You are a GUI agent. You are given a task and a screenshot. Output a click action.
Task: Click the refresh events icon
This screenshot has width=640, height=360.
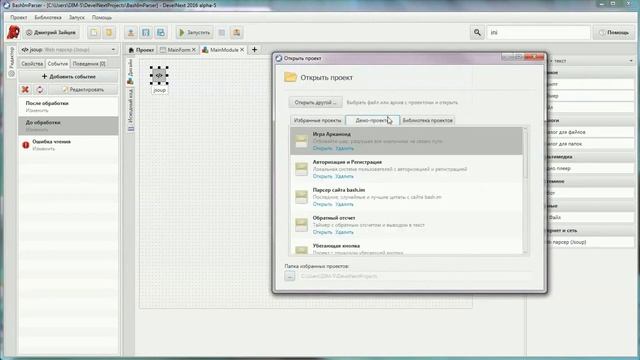tap(40, 89)
